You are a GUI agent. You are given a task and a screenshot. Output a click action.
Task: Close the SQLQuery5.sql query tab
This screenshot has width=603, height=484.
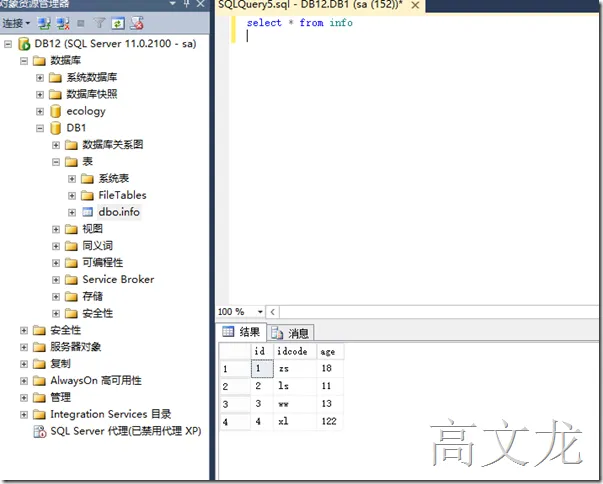coord(415,5)
